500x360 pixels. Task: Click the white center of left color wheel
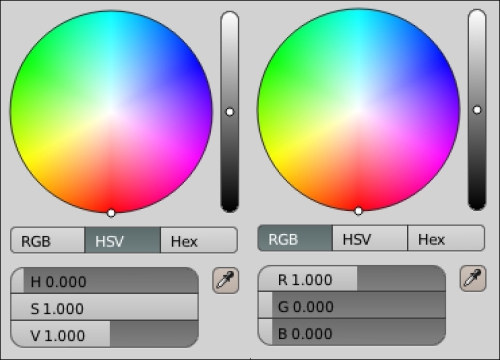pos(111,112)
